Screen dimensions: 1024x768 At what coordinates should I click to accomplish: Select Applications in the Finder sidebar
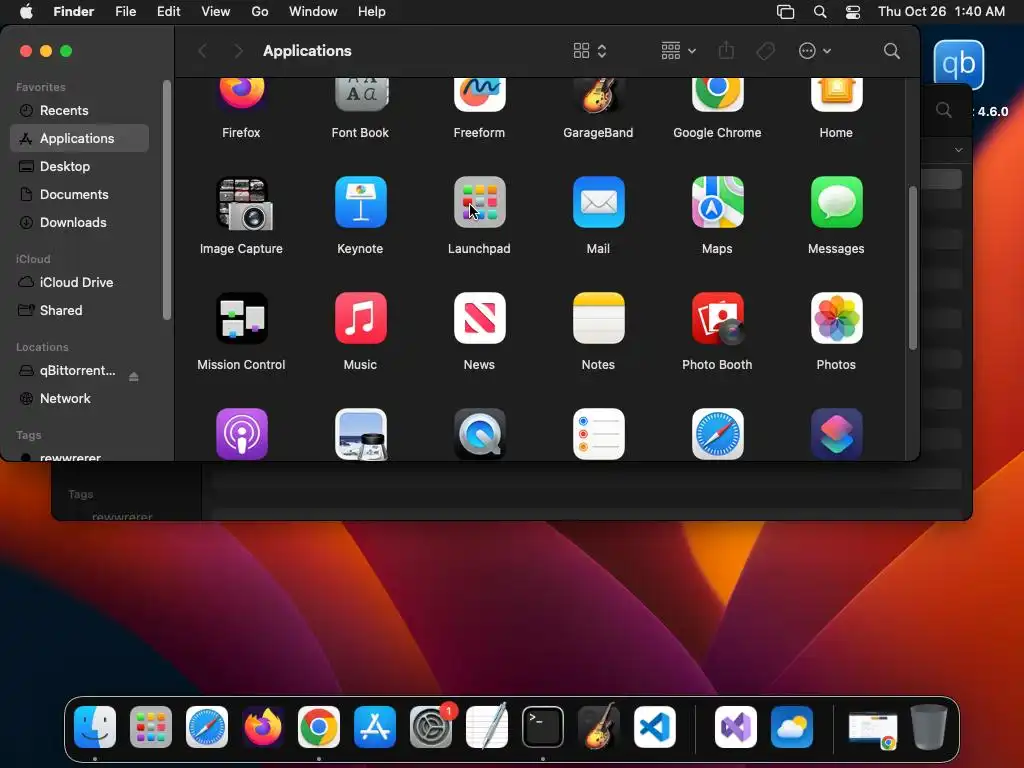tap(80, 138)
